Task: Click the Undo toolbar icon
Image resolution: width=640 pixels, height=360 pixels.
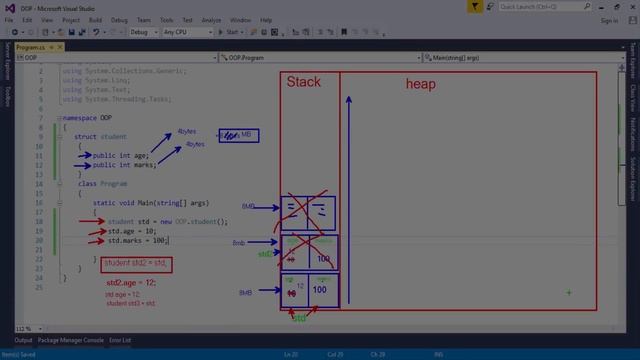Action: pos(96,32)
